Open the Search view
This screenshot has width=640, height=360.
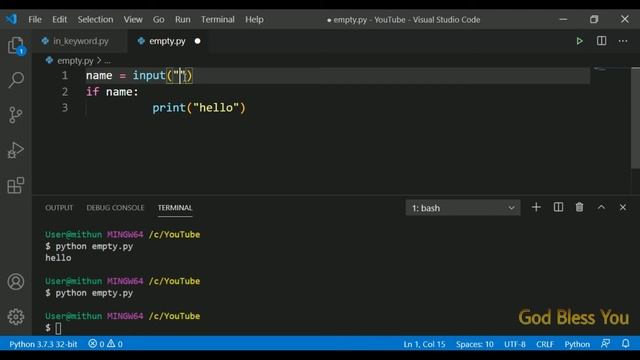[x=16, y=80]
